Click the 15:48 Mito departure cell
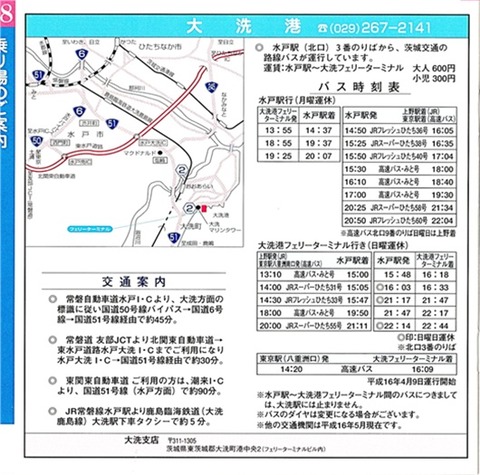Image resolution: width=480 pixels, height=475 pixels. pyautogui.click(x=394, y=275)
